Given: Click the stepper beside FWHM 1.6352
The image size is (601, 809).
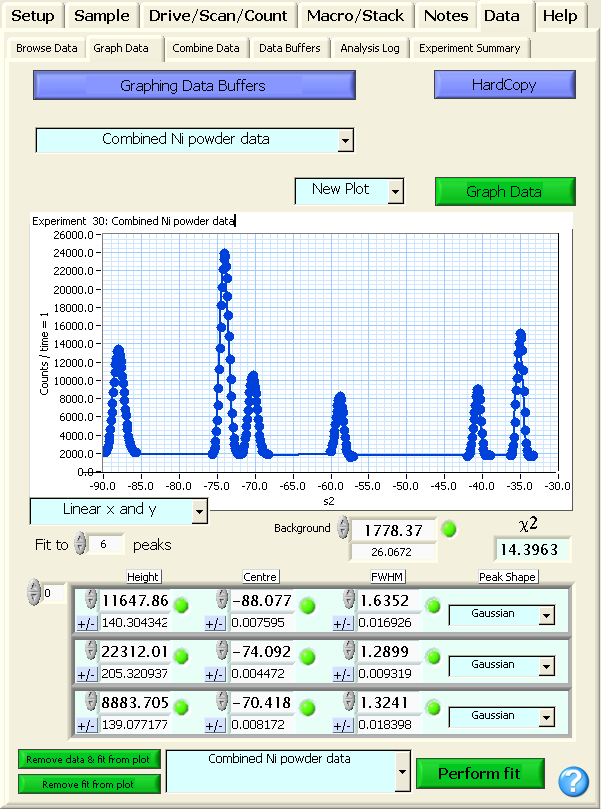Looking at the screenshot, I should tap(349, 601).
